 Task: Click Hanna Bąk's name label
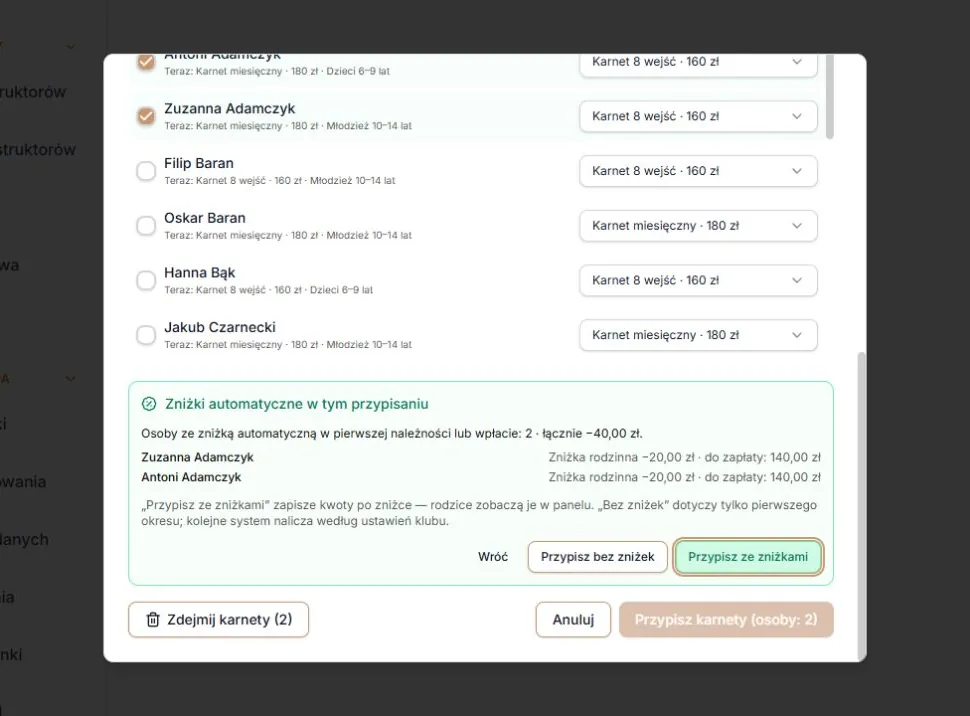click(x=200, y=273)
